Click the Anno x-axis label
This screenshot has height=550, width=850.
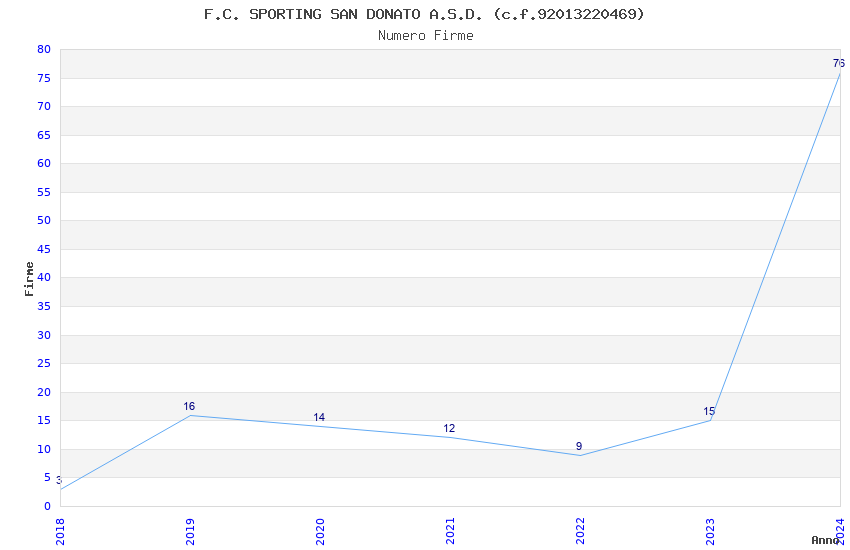coord(825,540)
